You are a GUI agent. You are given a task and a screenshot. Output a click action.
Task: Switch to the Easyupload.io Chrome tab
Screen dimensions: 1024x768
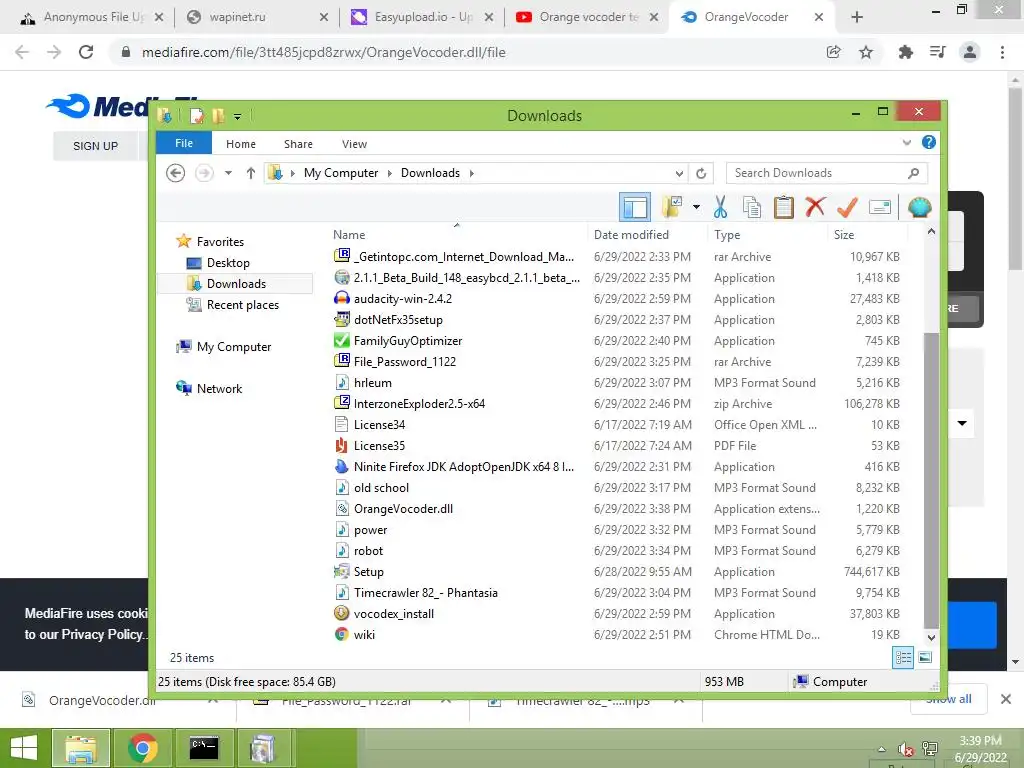(422, 17)
